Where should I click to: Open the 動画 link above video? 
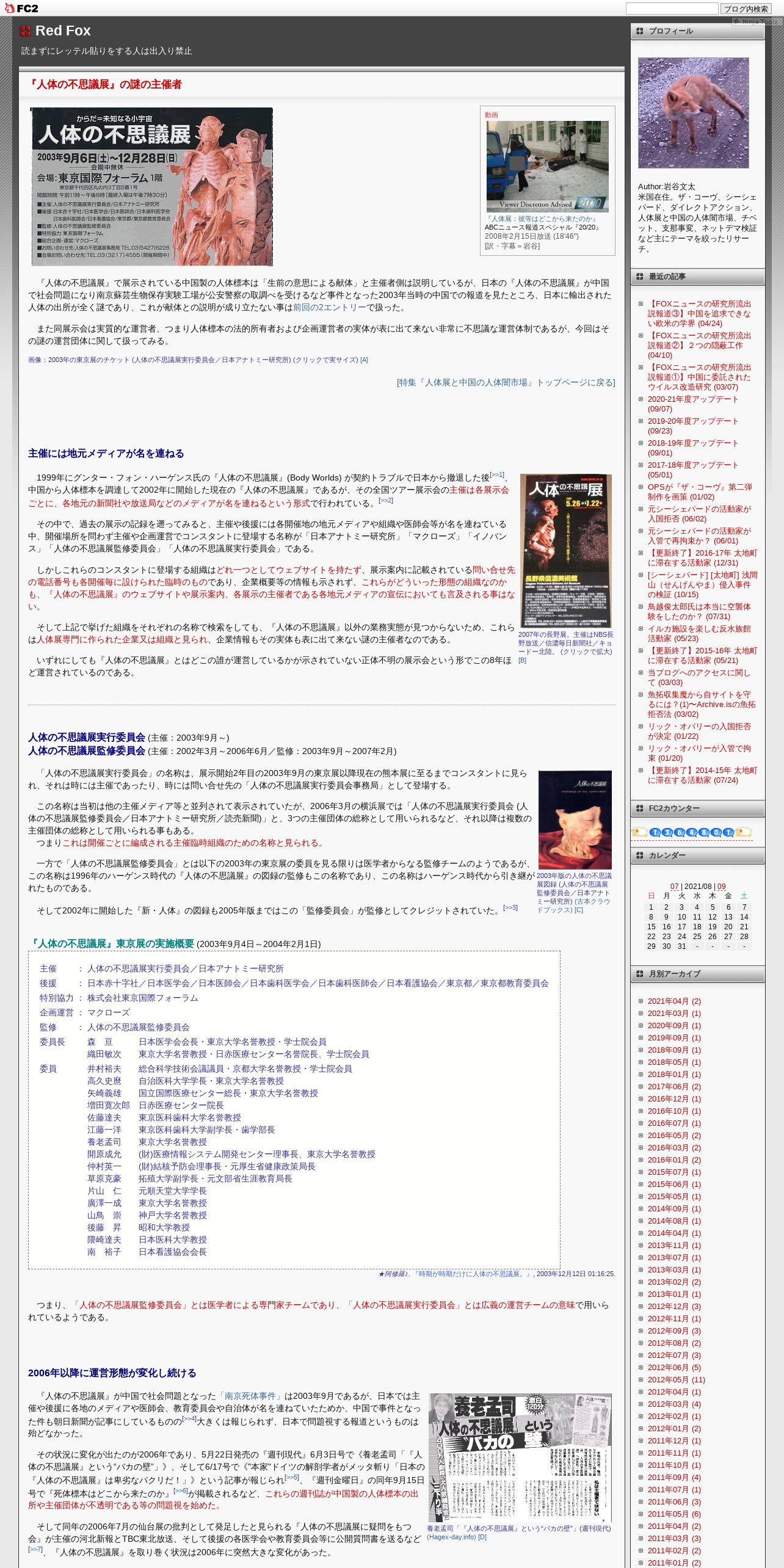492,115
